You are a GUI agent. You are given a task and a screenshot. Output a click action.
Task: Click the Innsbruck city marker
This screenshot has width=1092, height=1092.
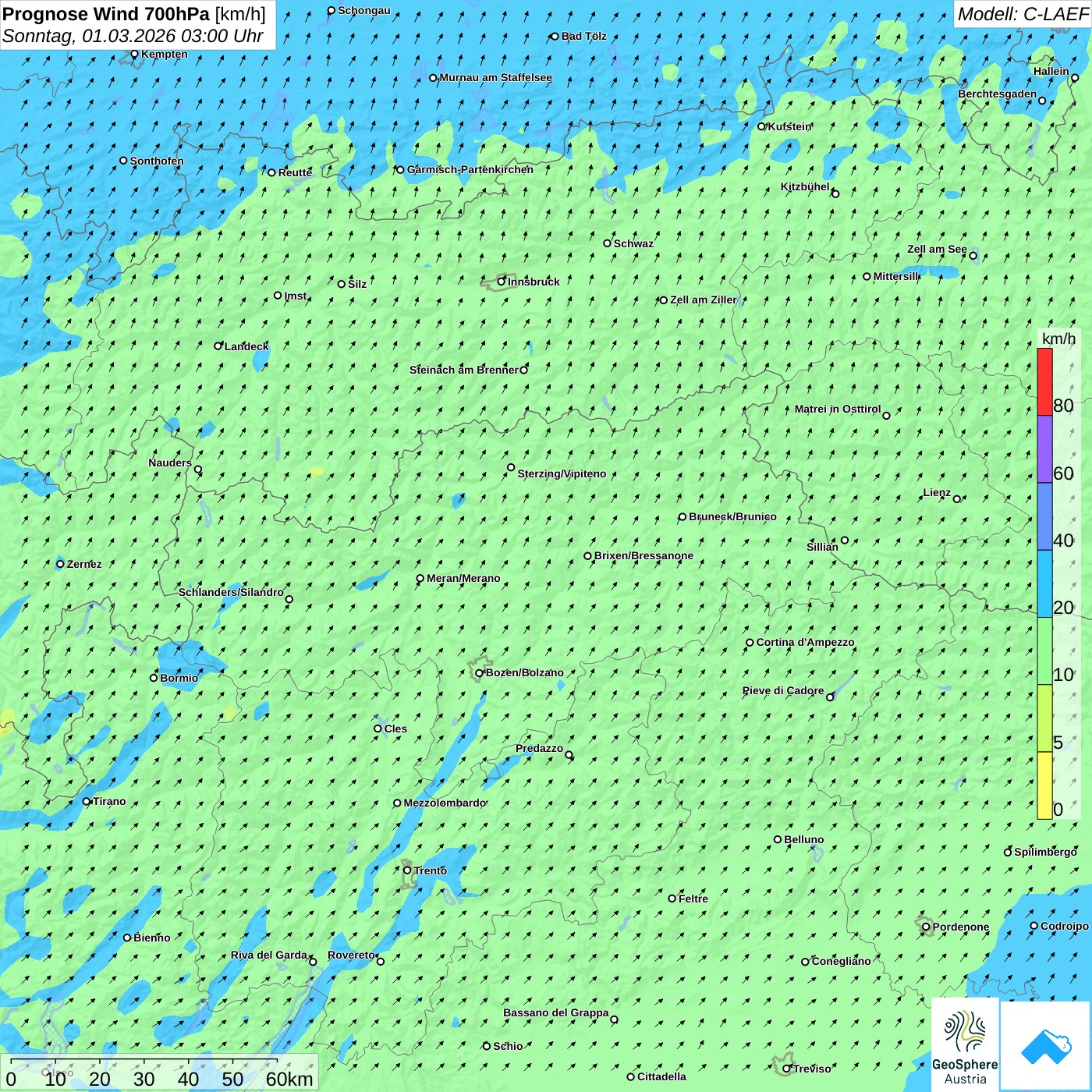(502, 282)
